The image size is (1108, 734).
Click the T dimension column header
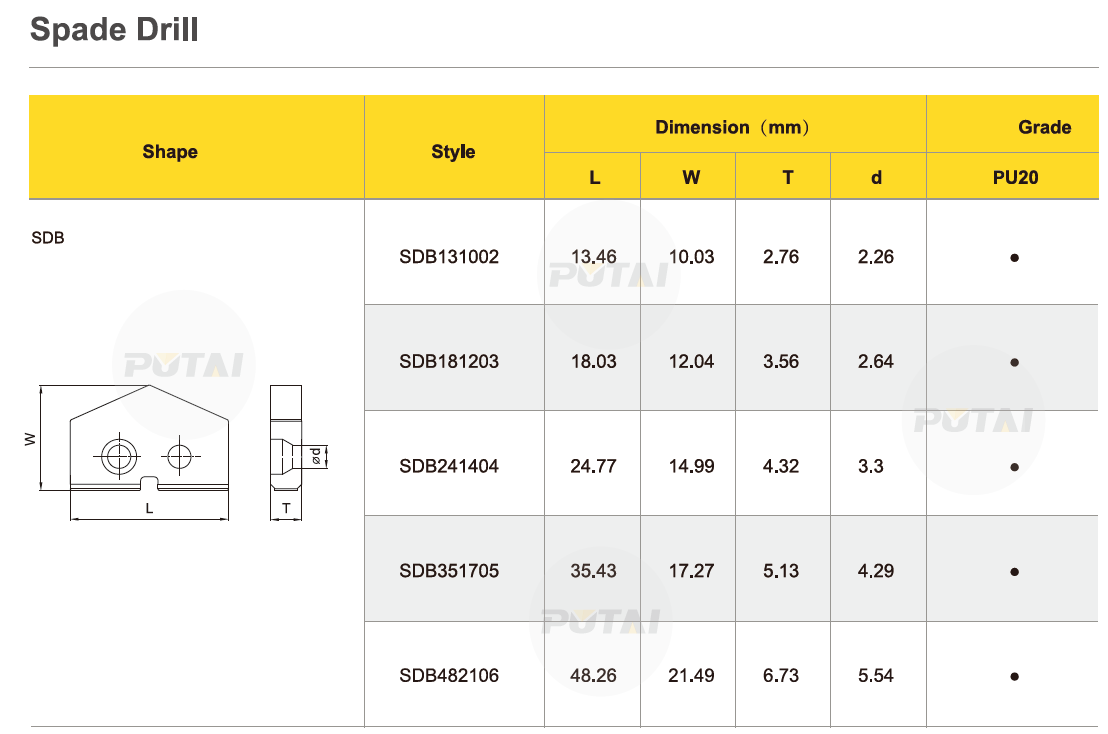click(787, 178)
